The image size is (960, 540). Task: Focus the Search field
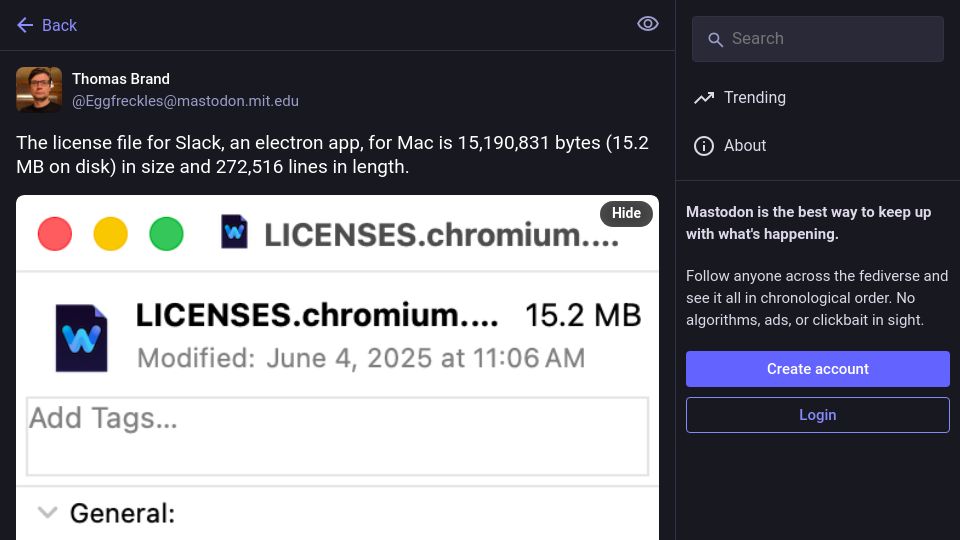[817, 39]
